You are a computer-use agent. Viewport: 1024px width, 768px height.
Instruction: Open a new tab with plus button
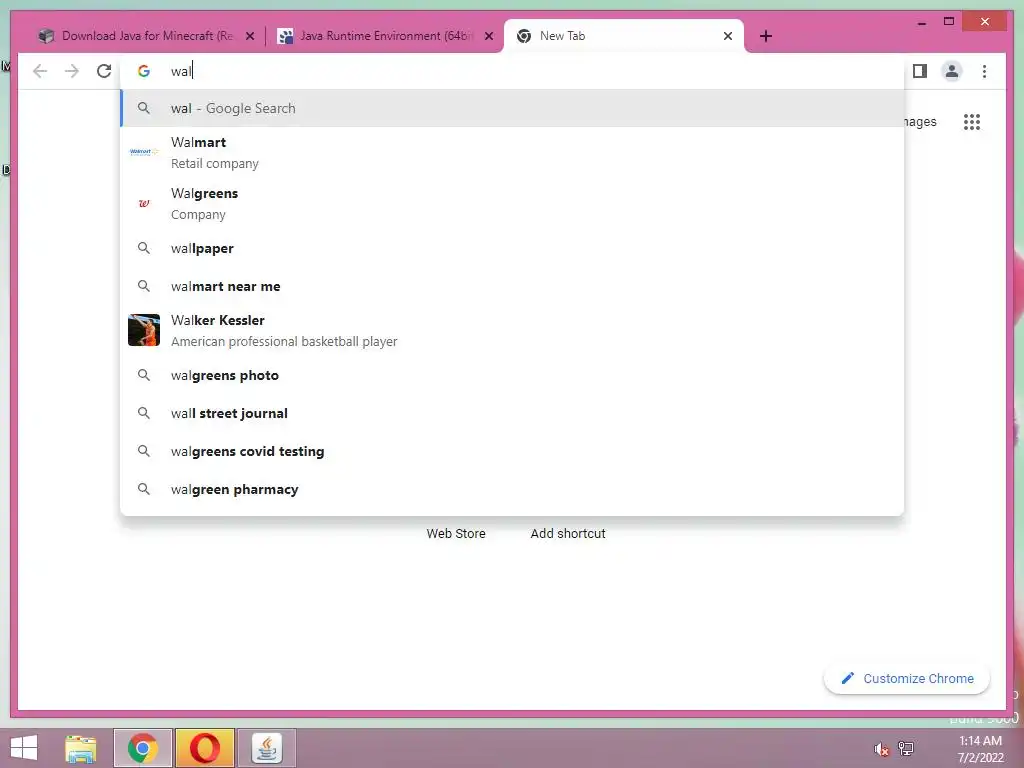(x=766, y=36)
